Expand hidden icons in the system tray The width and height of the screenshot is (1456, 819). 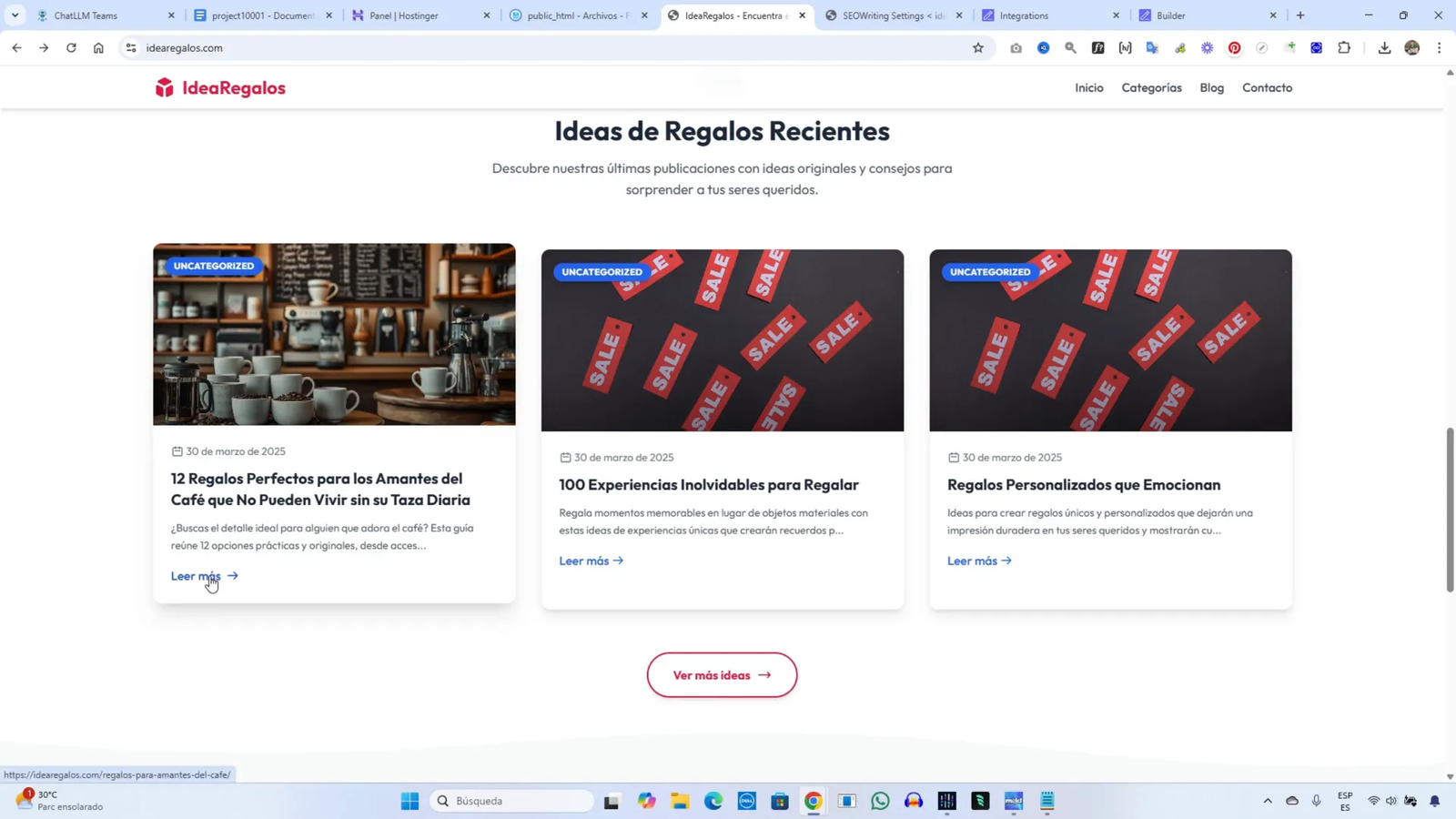(x=1266, y=801)
